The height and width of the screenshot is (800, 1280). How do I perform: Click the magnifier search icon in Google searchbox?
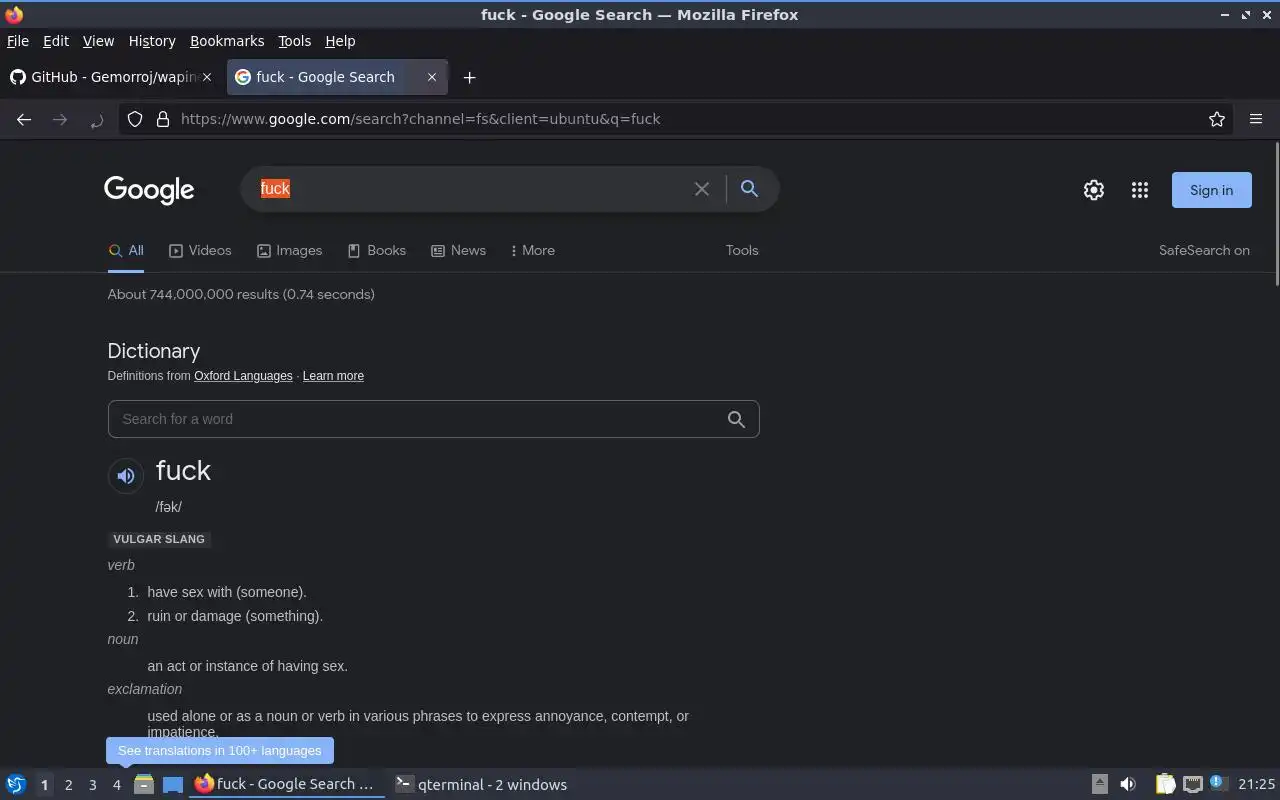click(x=749, y=188)
